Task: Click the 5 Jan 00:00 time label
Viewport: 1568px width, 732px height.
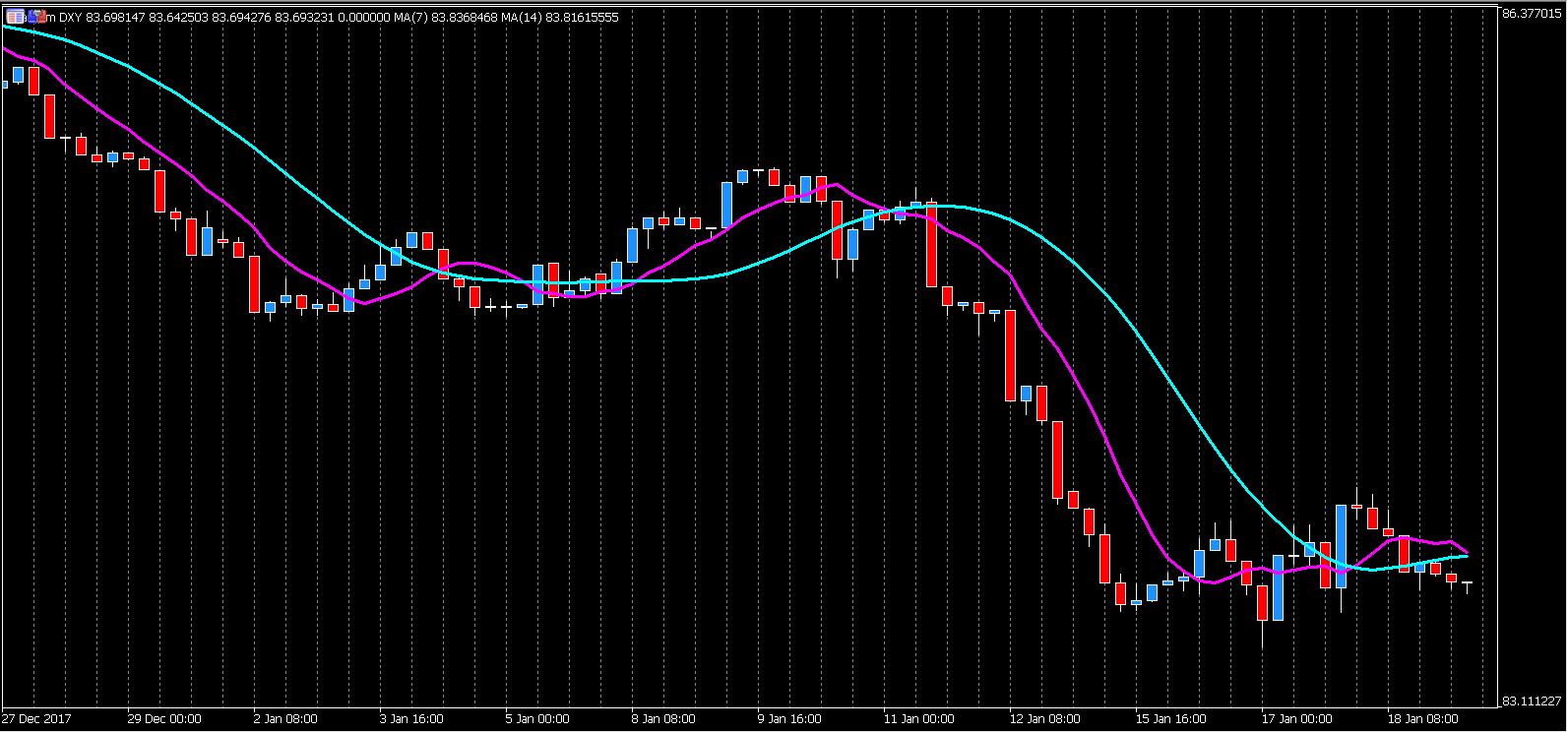Action: (x=537, y=719)
